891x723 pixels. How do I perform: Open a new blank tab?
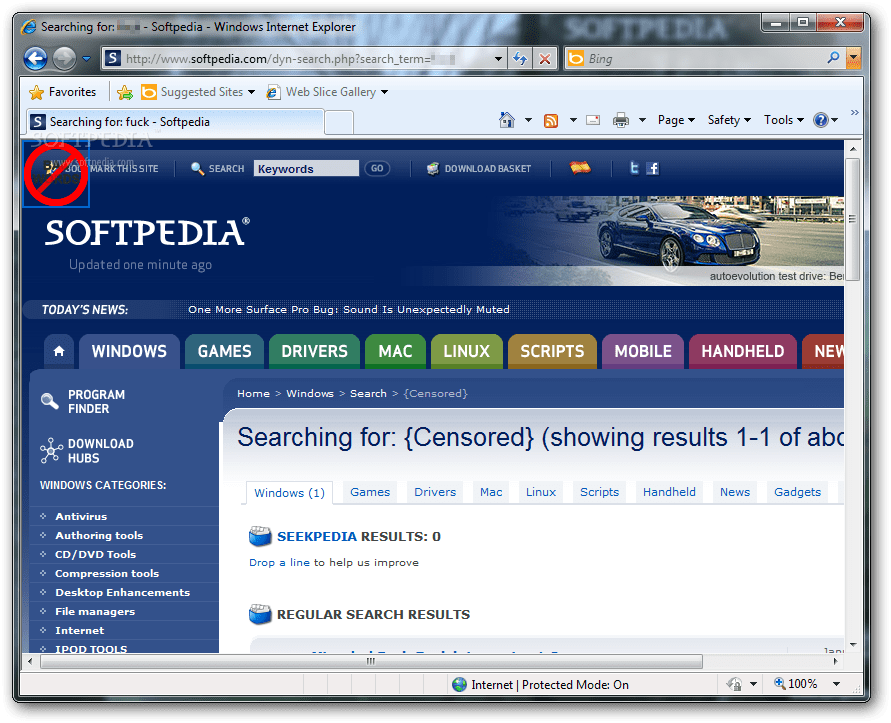[339, 122]
